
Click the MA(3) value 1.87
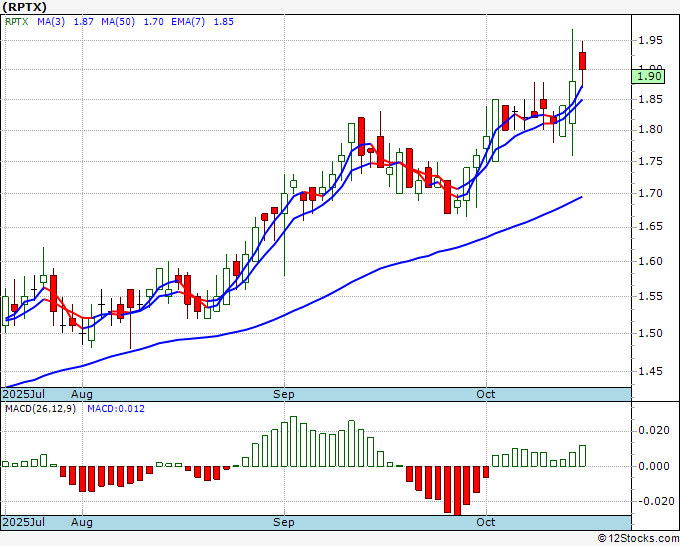click(83, 22)
